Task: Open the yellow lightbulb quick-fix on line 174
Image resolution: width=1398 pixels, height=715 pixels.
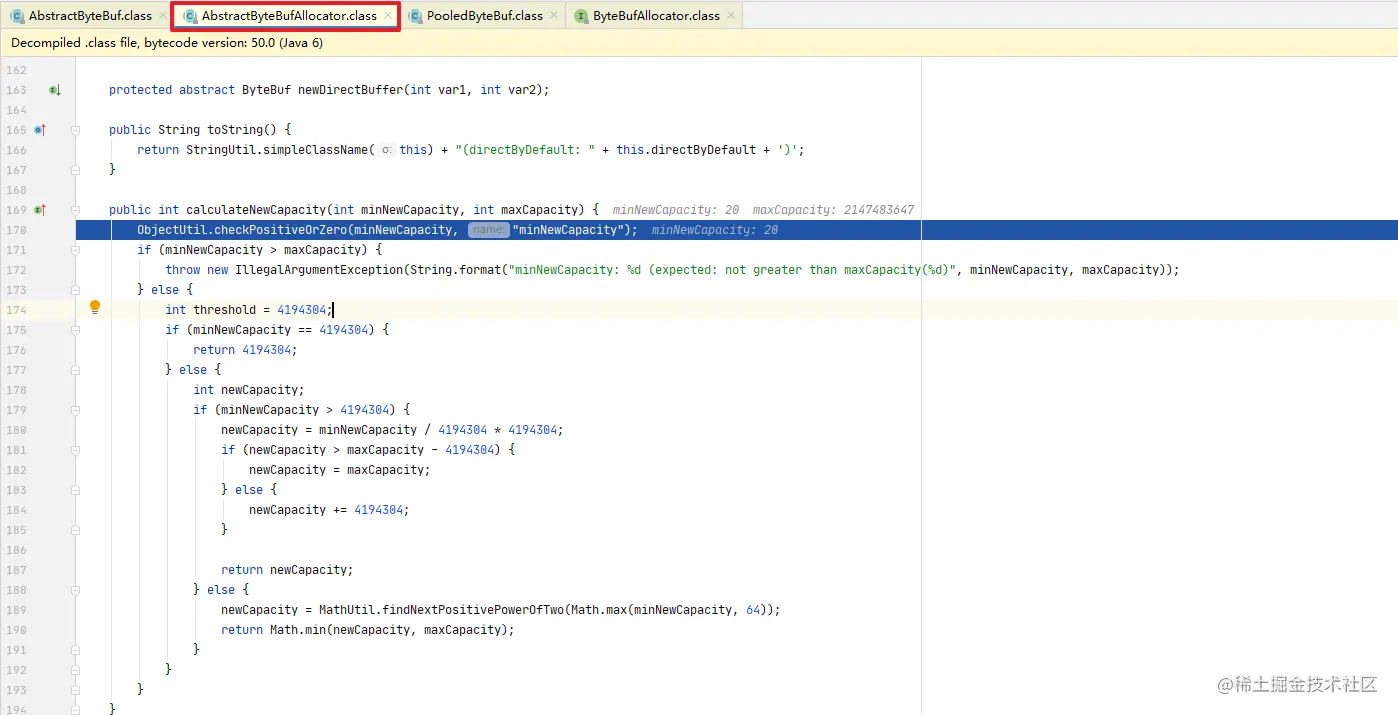Action: coord(95,308)
